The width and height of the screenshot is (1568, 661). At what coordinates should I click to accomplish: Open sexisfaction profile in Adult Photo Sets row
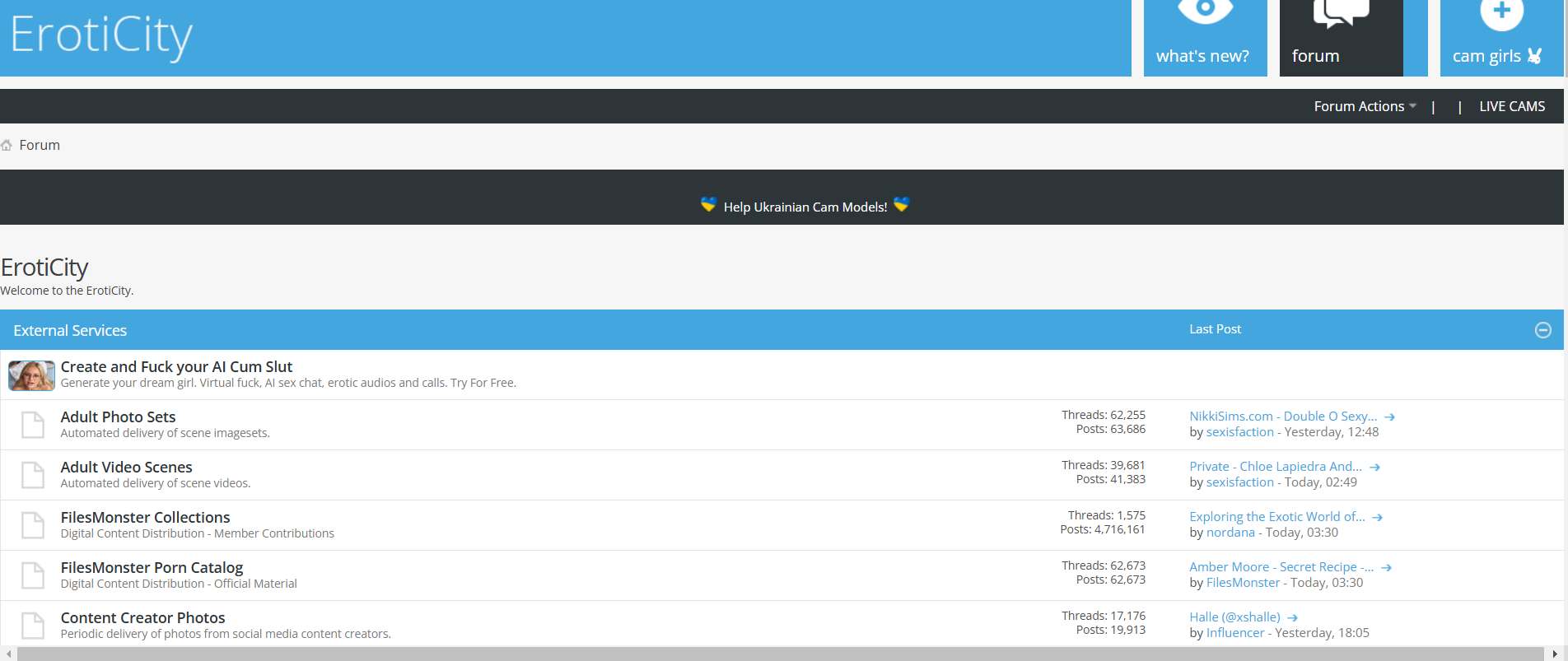coord(1239,432)
